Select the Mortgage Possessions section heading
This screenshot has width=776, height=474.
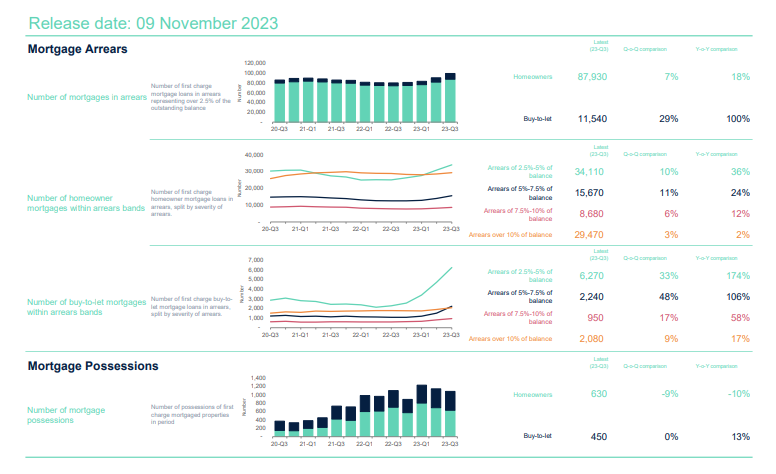pos(93,366)
